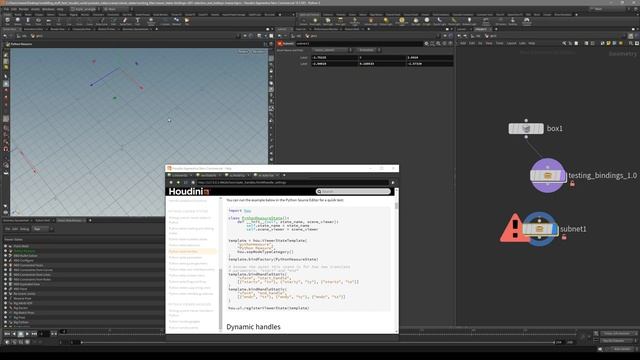This screenshot has height=360, width=640.
Task: Click the timeline current frame marker
Action: coord(64,331)
